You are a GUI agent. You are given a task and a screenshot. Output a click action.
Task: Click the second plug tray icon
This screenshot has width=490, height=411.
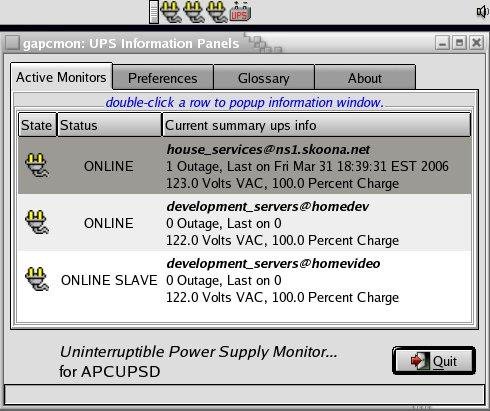[194, 12]
